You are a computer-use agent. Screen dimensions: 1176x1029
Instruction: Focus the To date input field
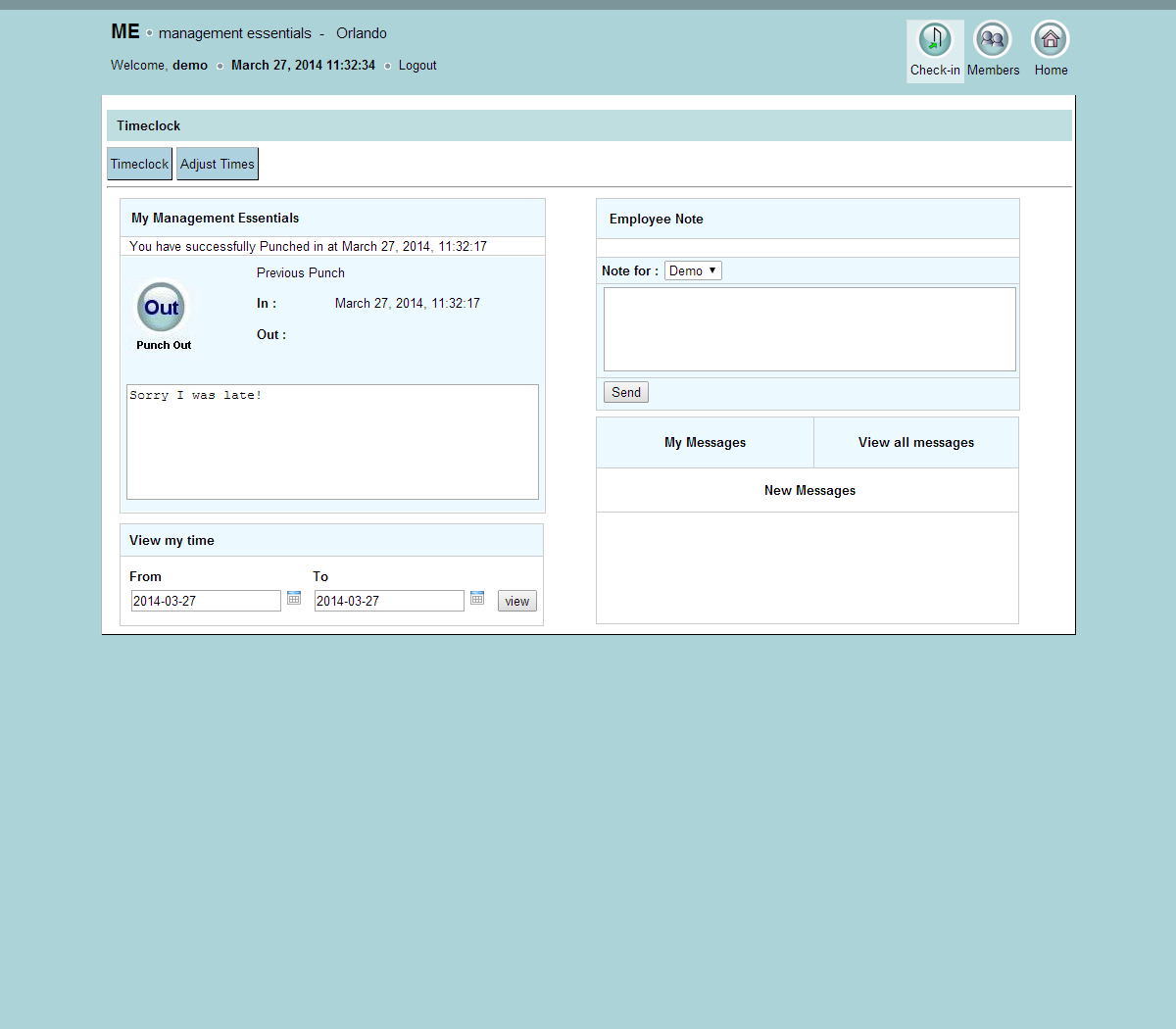389,601
